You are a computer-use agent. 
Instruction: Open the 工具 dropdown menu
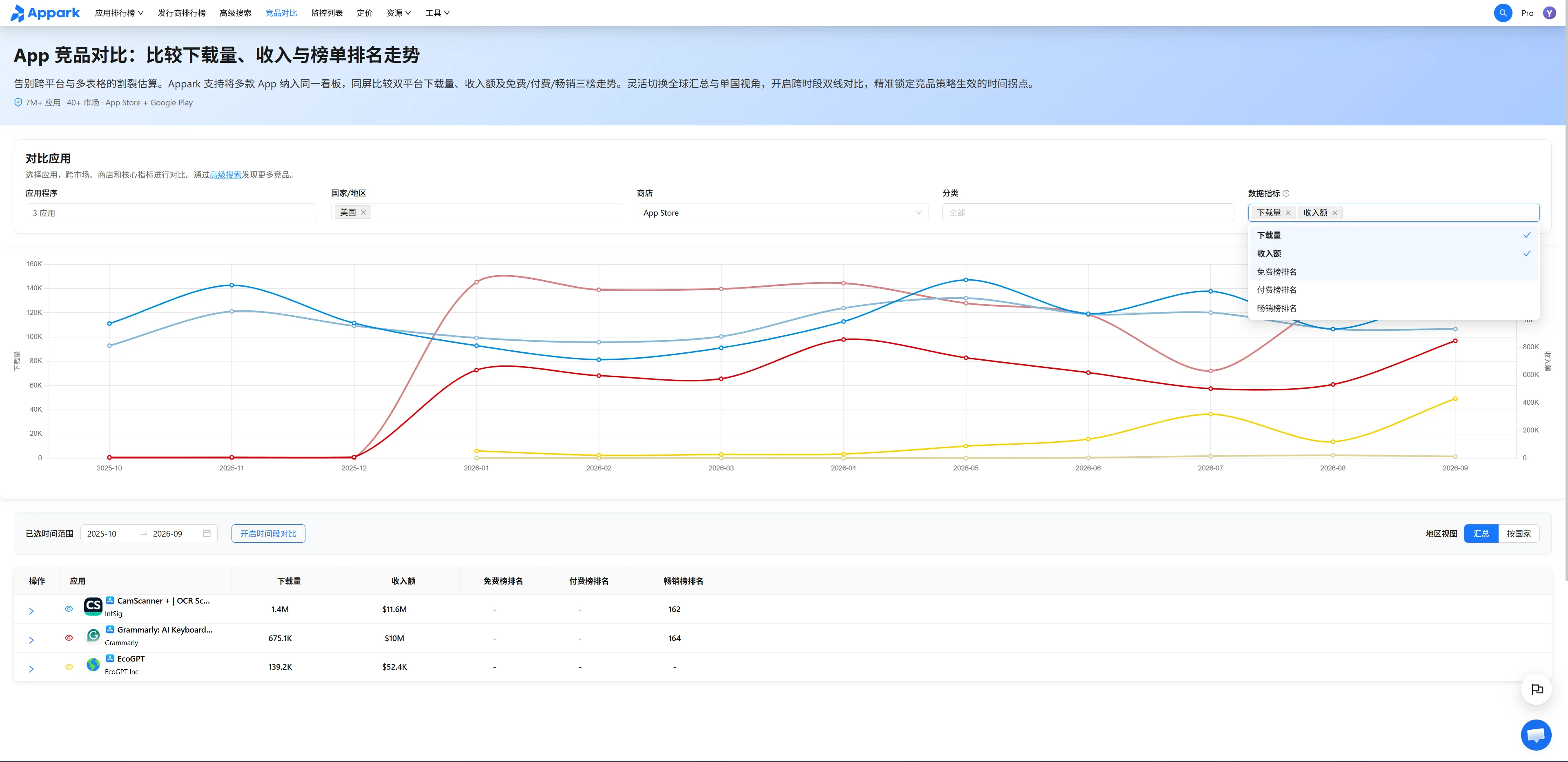(x=437, y=13)
